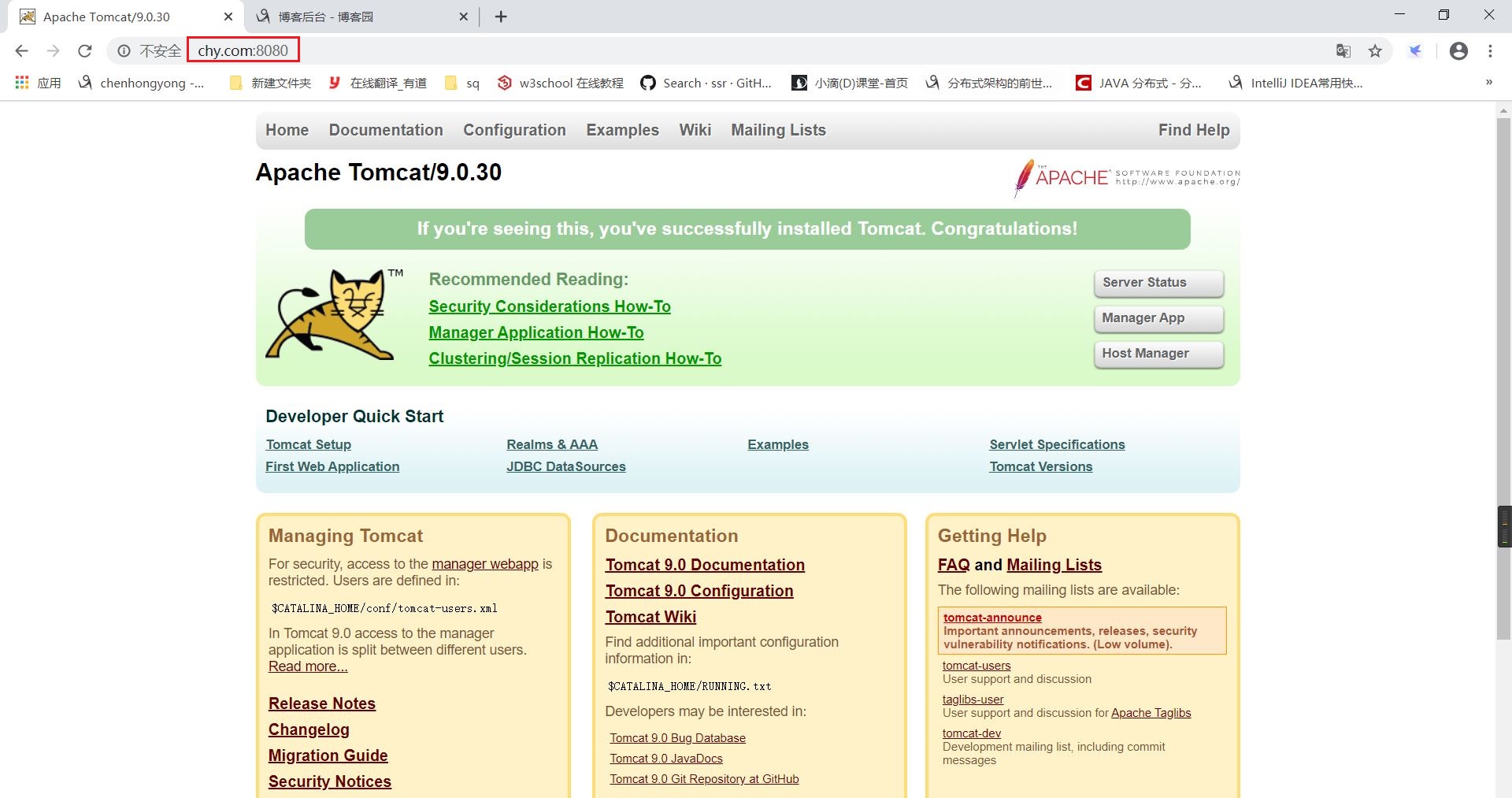Open Security Considerations How-To link
The width and height of the screenshot is (1512, 798).
coord(550,306)
